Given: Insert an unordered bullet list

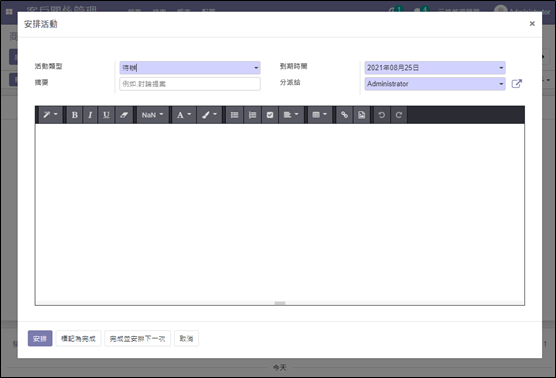Looking at the screenshot, I should click(234, 115).
